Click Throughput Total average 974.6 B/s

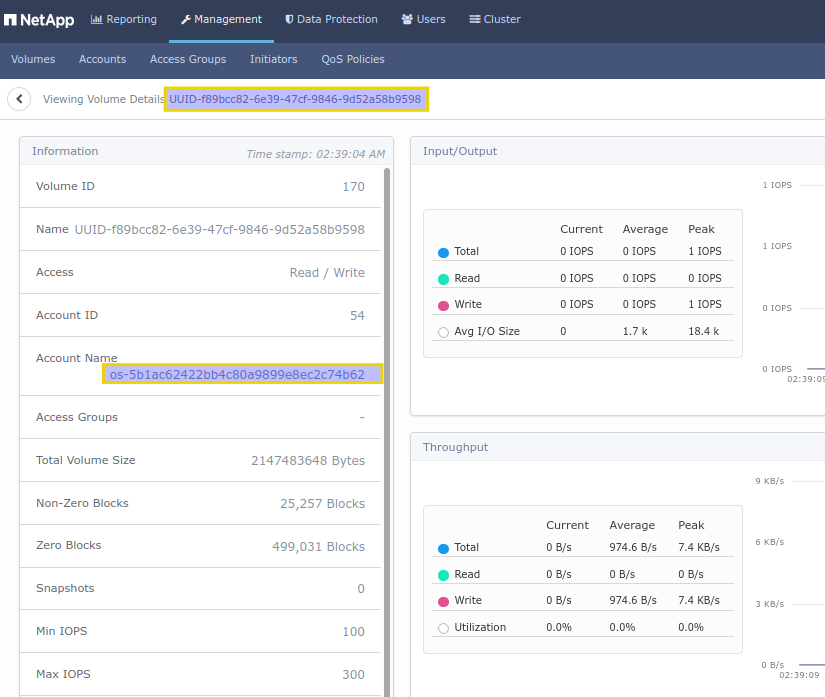633,548
